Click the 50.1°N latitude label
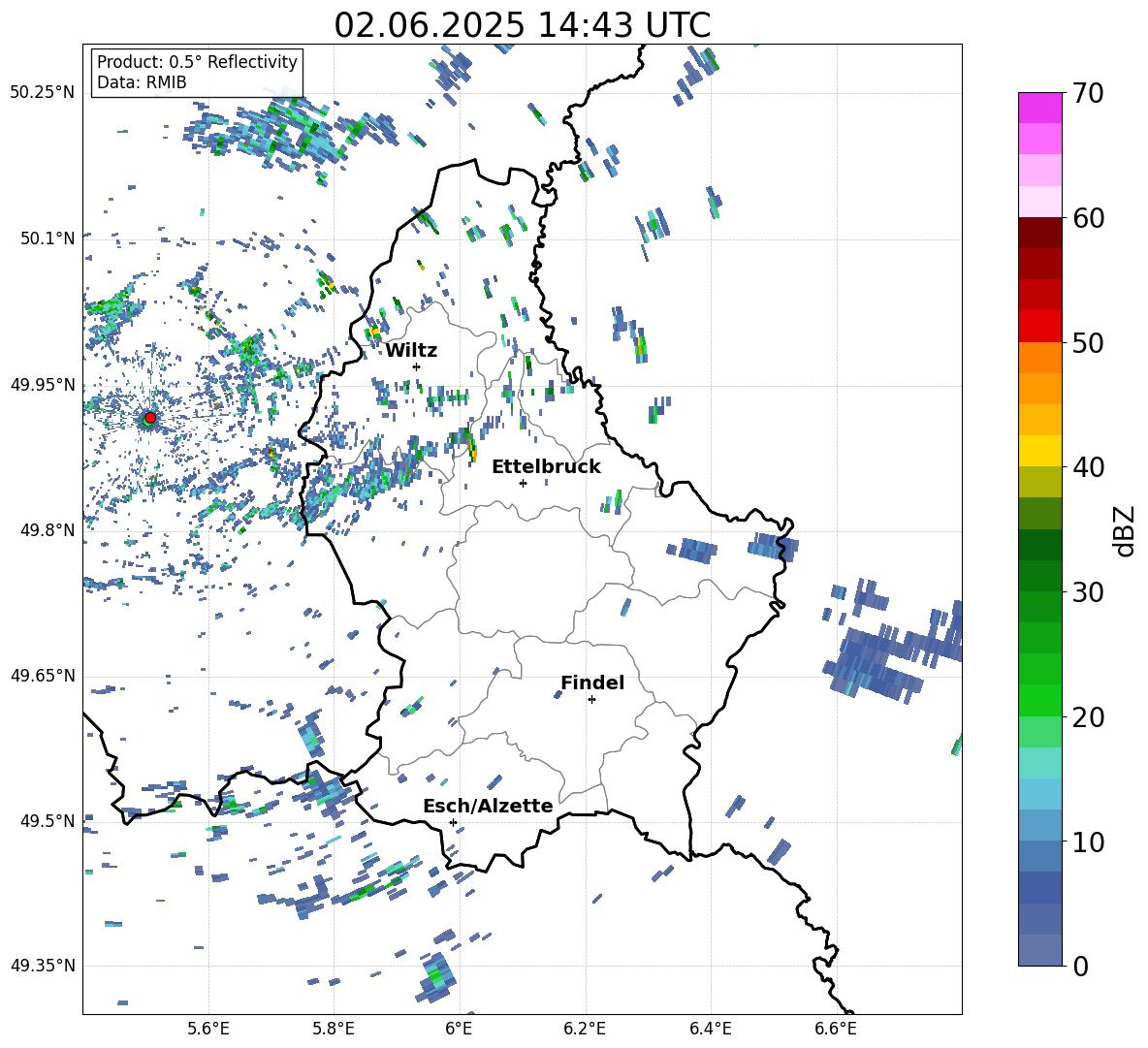 pyautogui.click(x=48, y=239)
